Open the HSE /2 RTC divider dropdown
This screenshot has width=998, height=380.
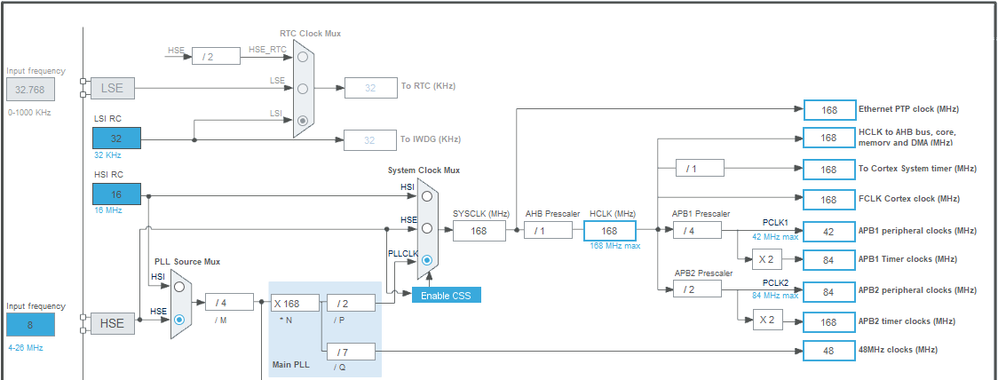[216, 57]
